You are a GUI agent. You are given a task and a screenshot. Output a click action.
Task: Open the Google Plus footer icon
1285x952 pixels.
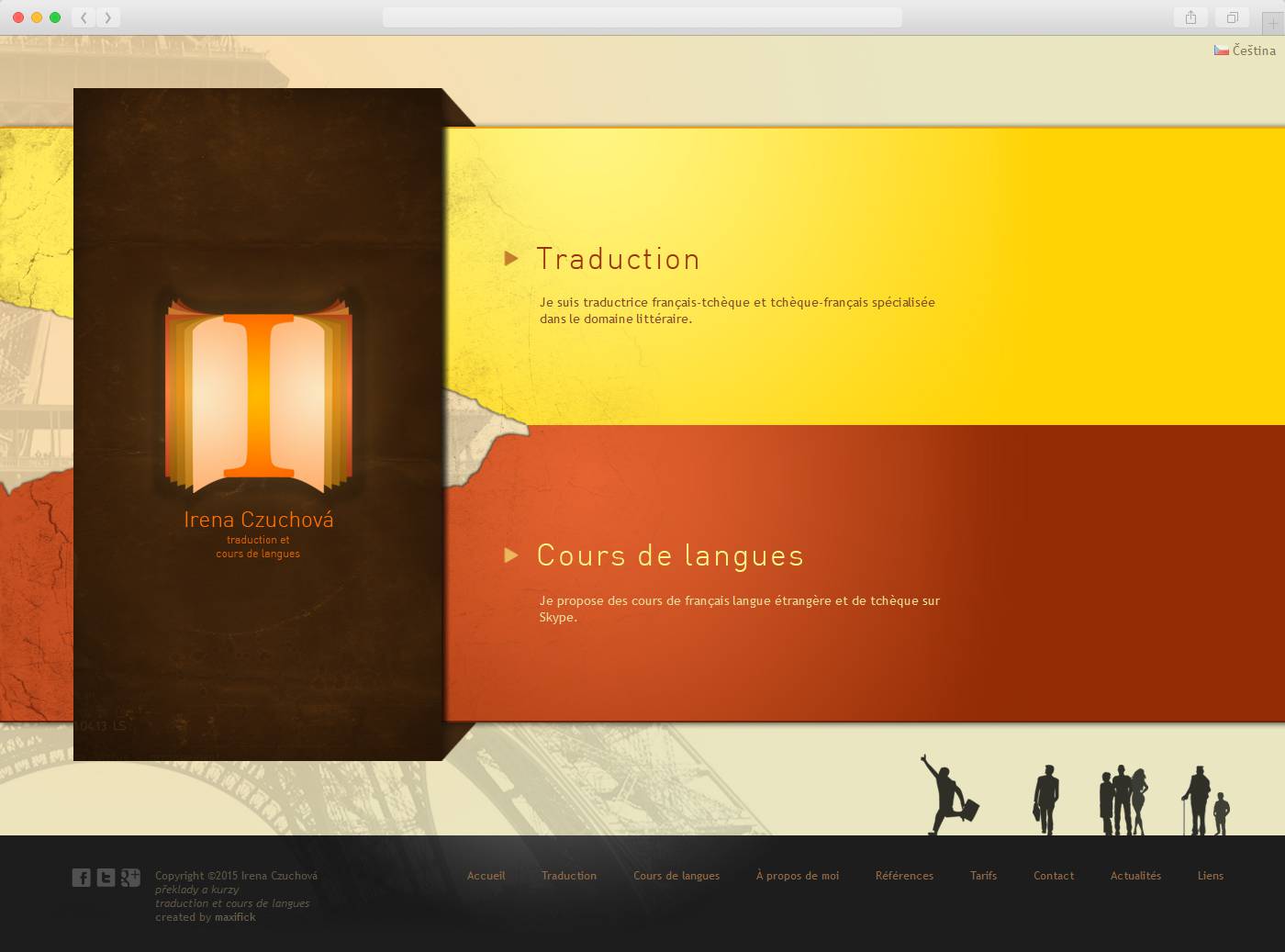130,878
